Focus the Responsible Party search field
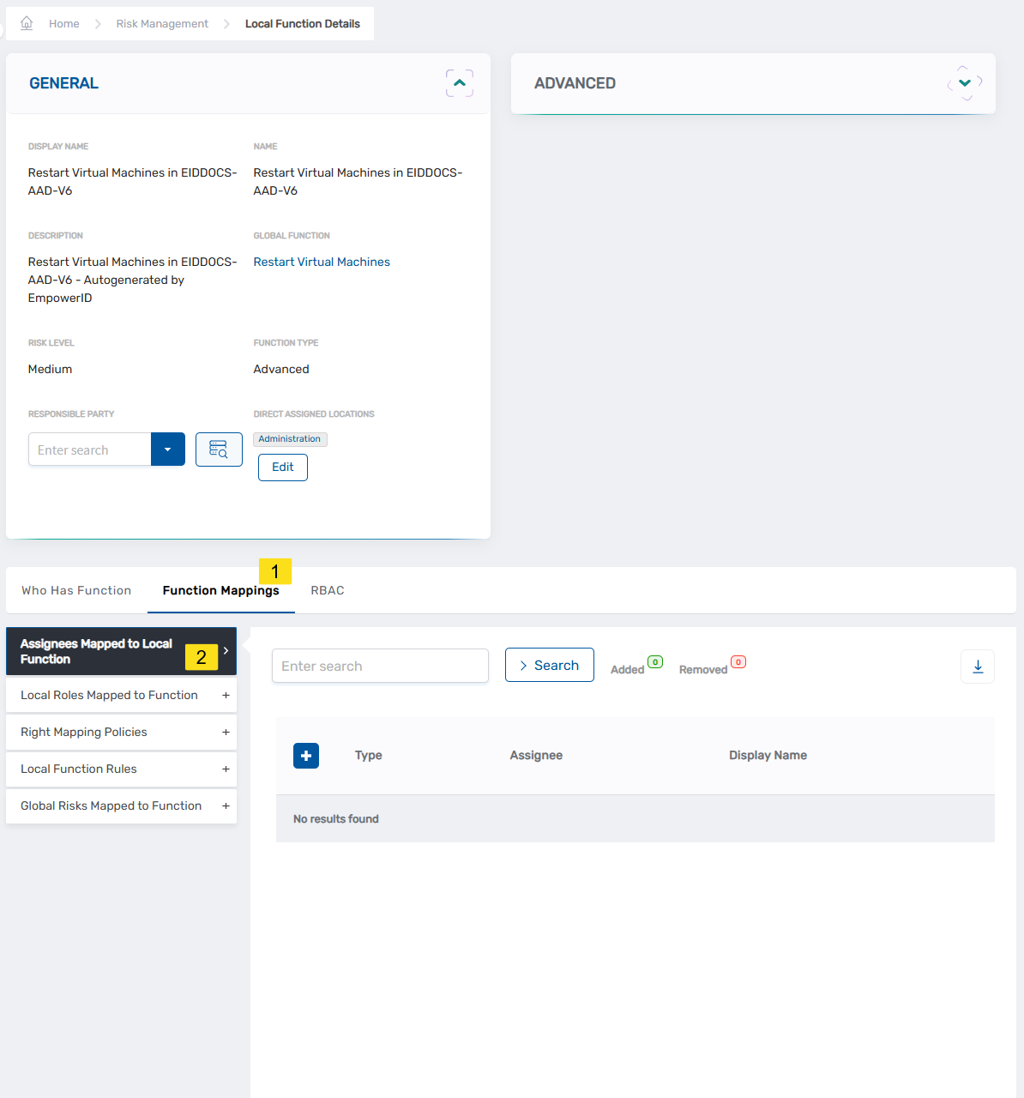The height and width of the screenshot is (1098, 1024). pos(90,450)
